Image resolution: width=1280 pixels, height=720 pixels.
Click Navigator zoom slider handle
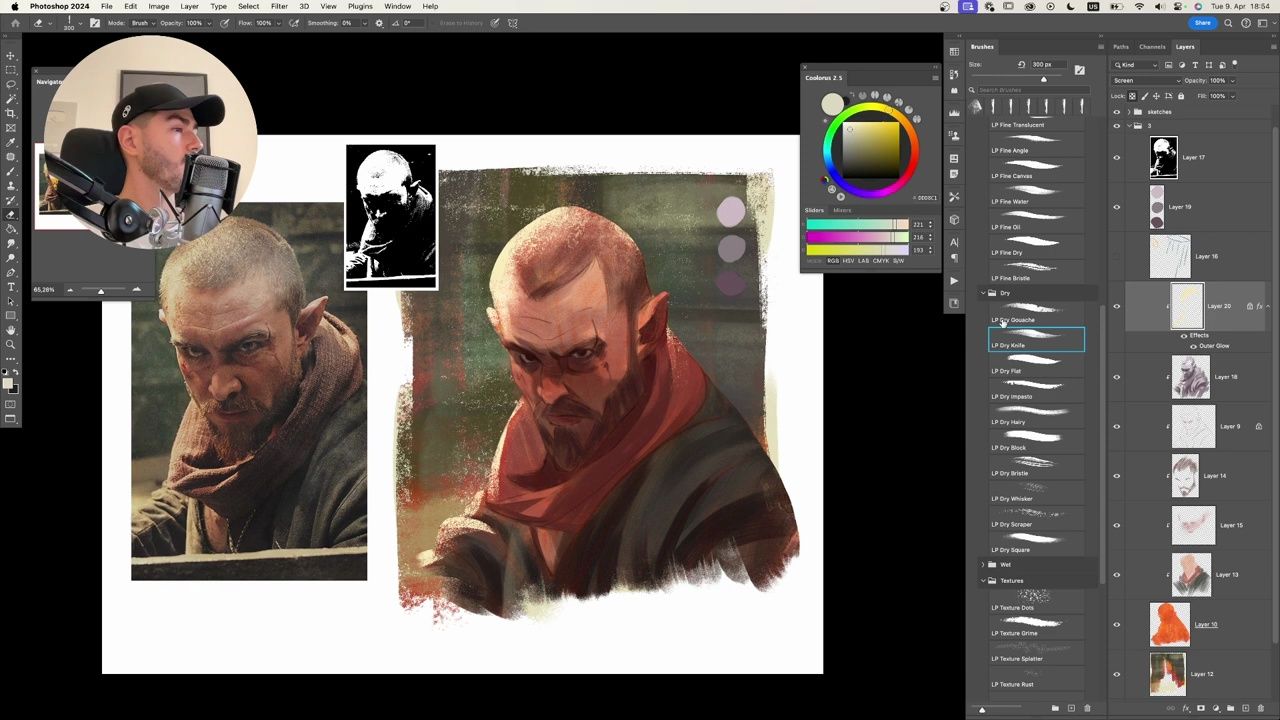[x=100, y=290]
